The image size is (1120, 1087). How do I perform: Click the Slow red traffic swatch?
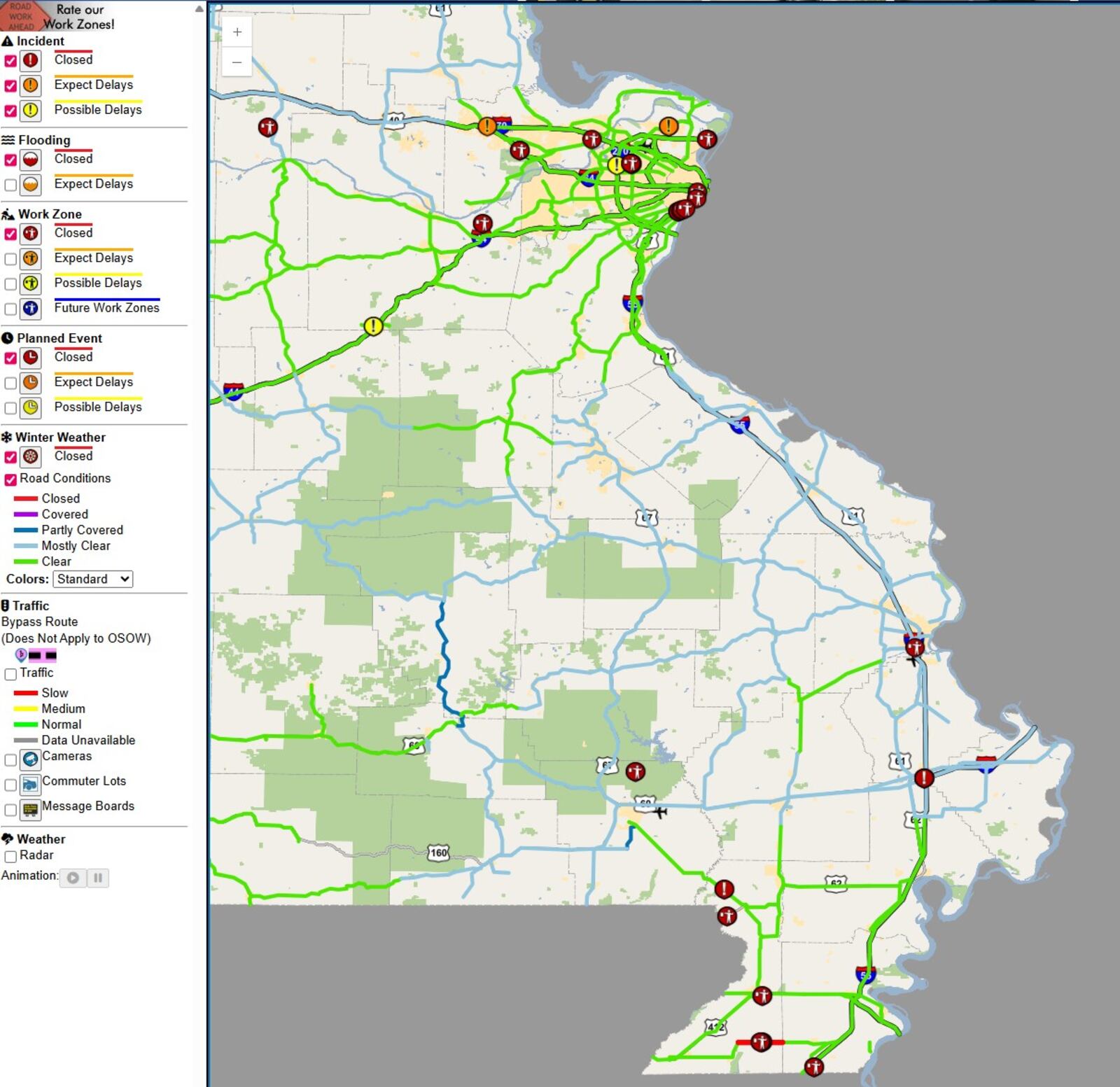26,693
